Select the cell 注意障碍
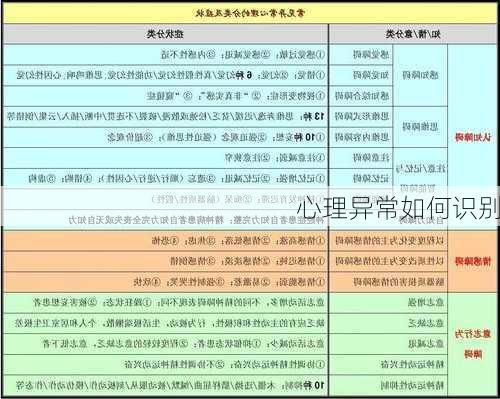Viewport: 500px width, 399px height. [361, 158]
